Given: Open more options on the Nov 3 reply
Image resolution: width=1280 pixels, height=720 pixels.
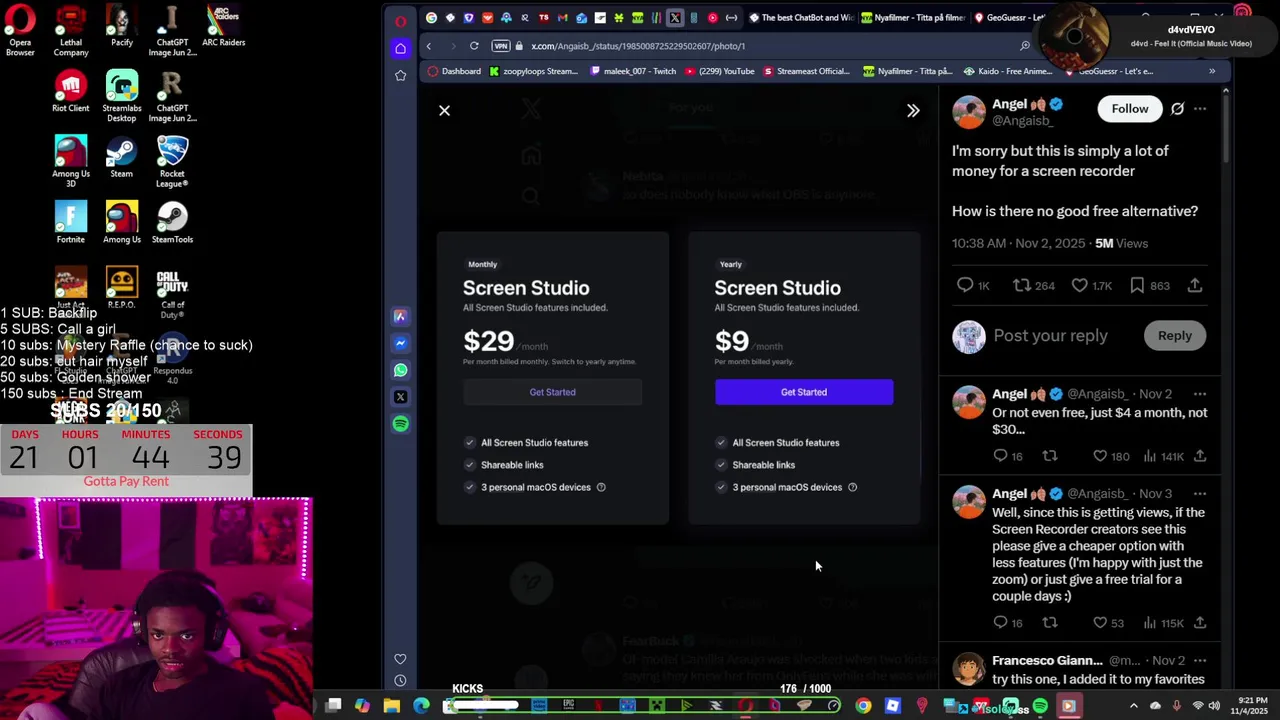Looking at the screenshot, I should 1200,494.
